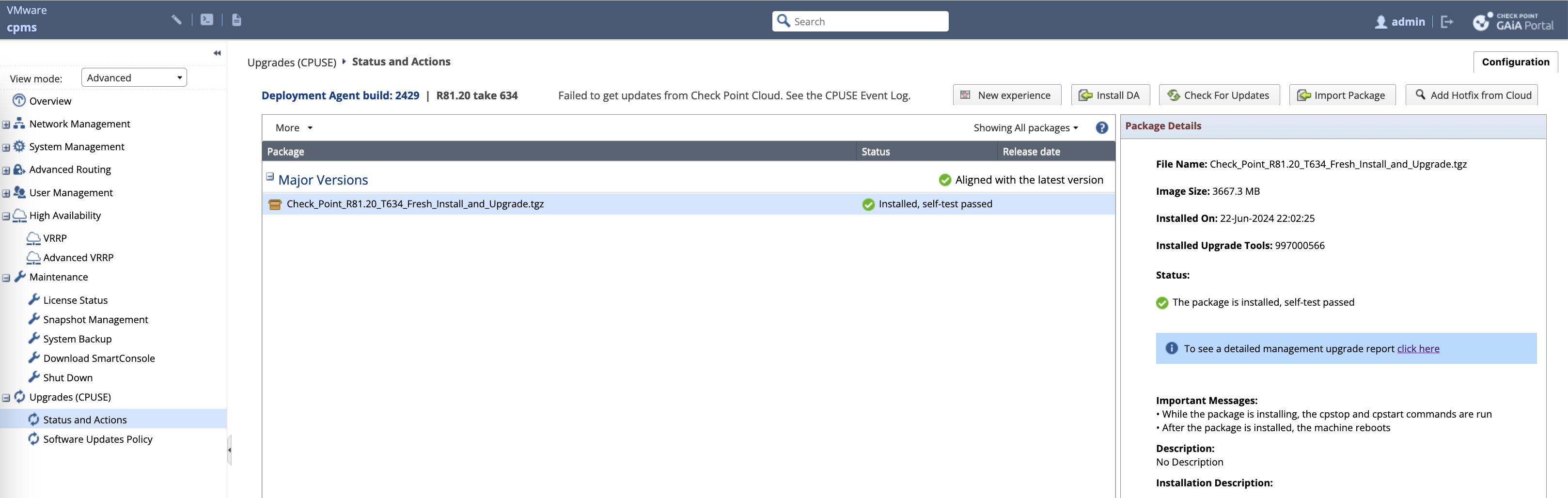The image size is (1568, 498).
Task: Open Snapshot Management in Maintenance
Action: pos(95,320)
